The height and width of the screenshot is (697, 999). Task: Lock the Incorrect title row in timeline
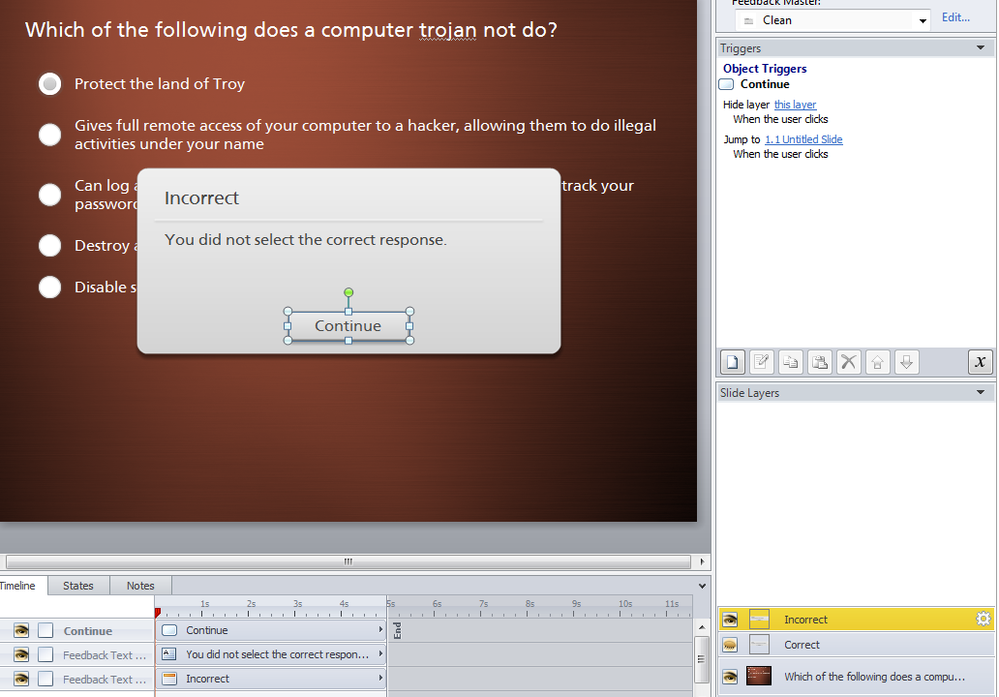(x=45, y=679)
